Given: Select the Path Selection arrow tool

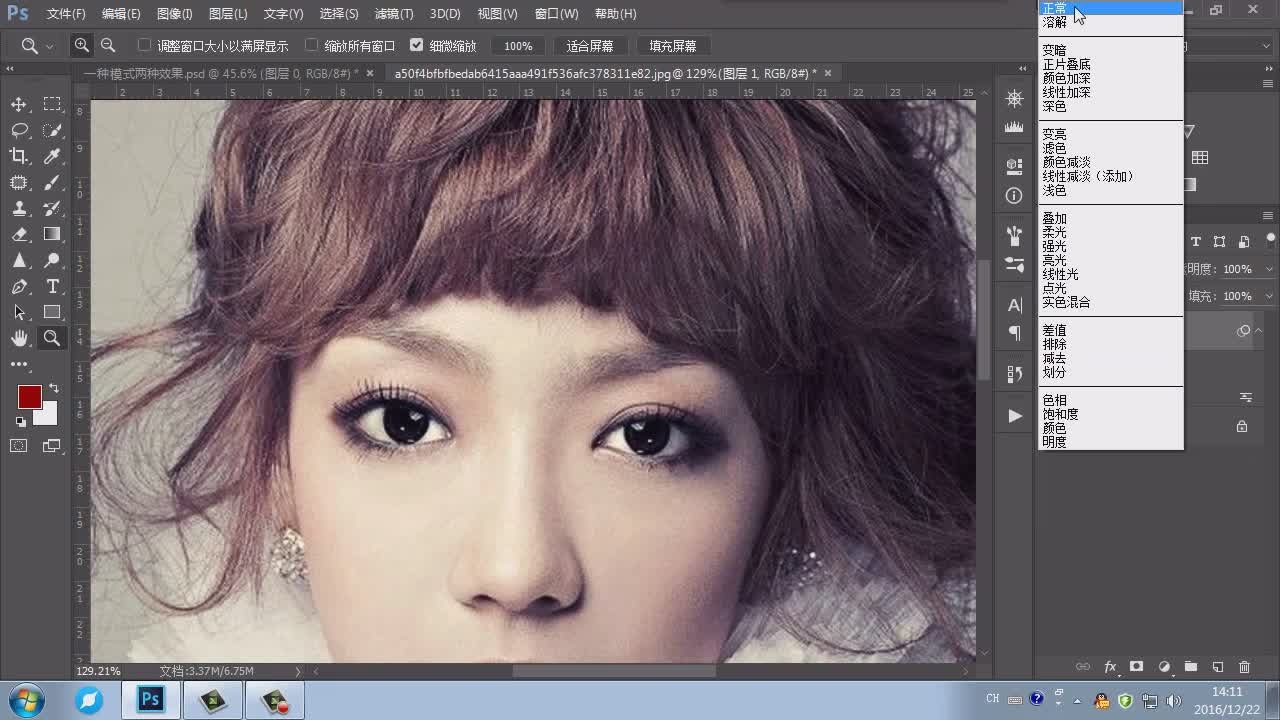Looking at the screenshot, I should point(19,313).
